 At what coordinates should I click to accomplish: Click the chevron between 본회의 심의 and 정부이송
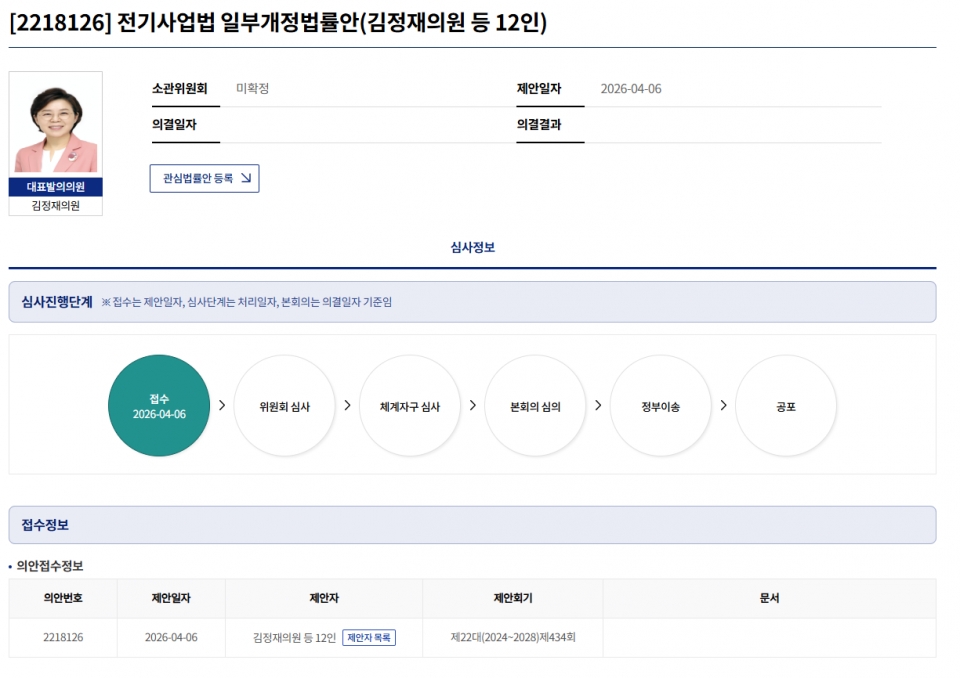598,406
